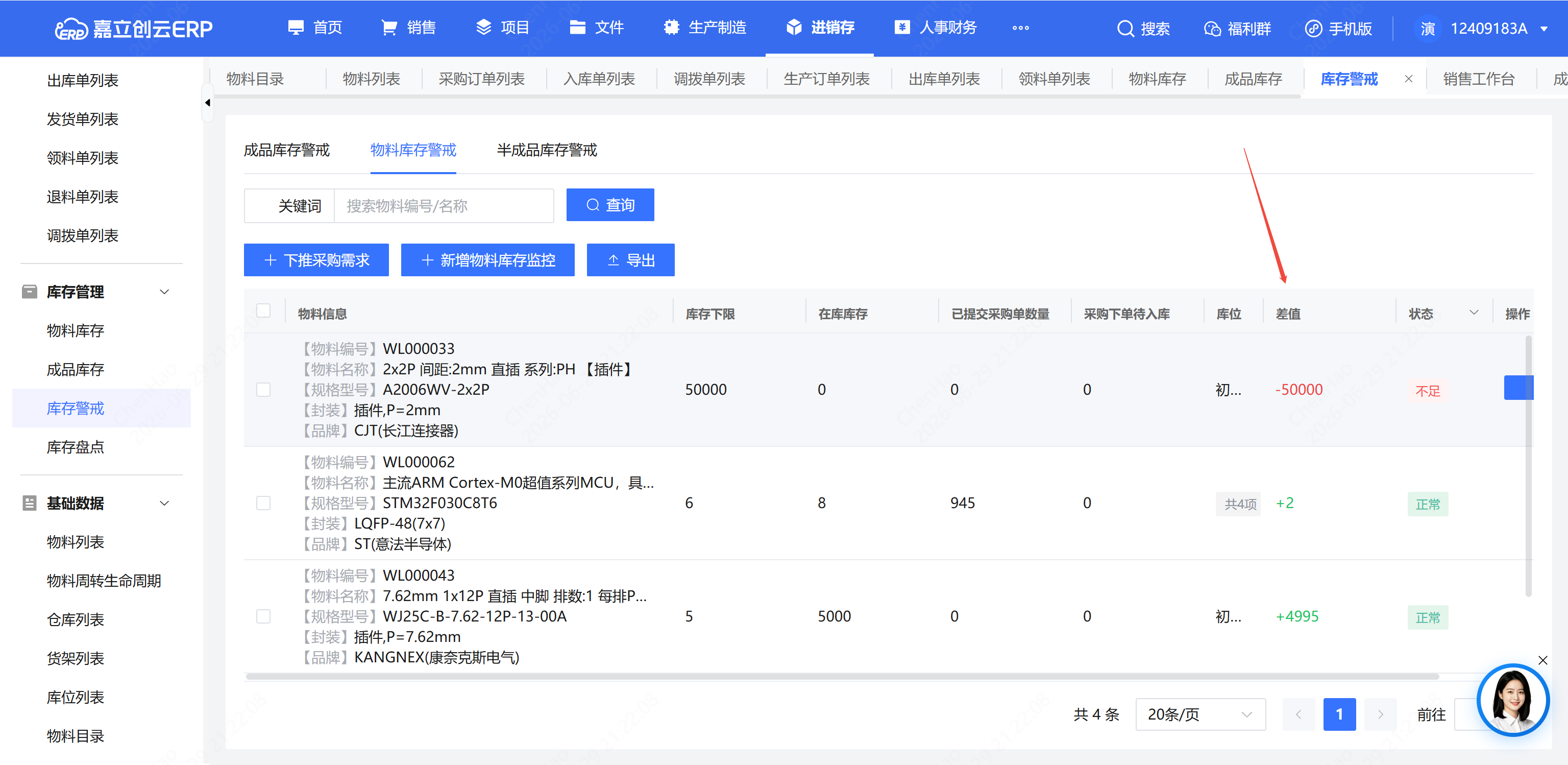Open the 首页 home menu
Viewport: 1568px width, 765px height.
tap(315, 28)
